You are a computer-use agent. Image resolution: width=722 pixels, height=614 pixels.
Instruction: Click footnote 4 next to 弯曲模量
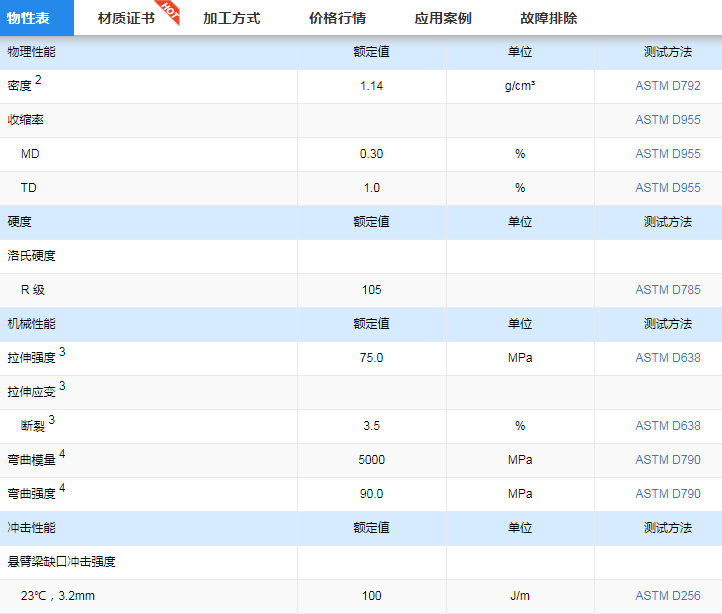[x=62, y=454]
